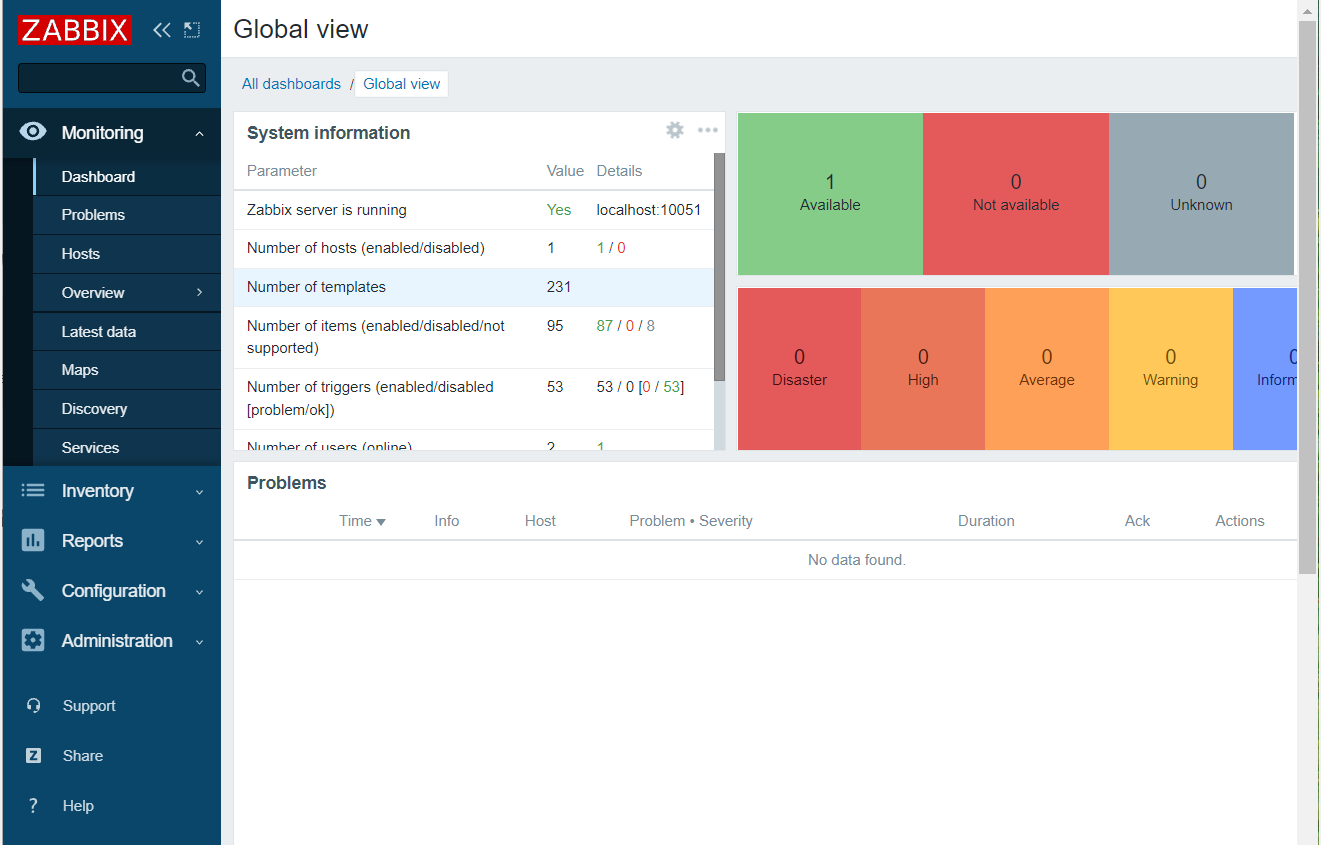Open Reports via its bar-chart icon
1321x845 pixels.
[32, 540]
